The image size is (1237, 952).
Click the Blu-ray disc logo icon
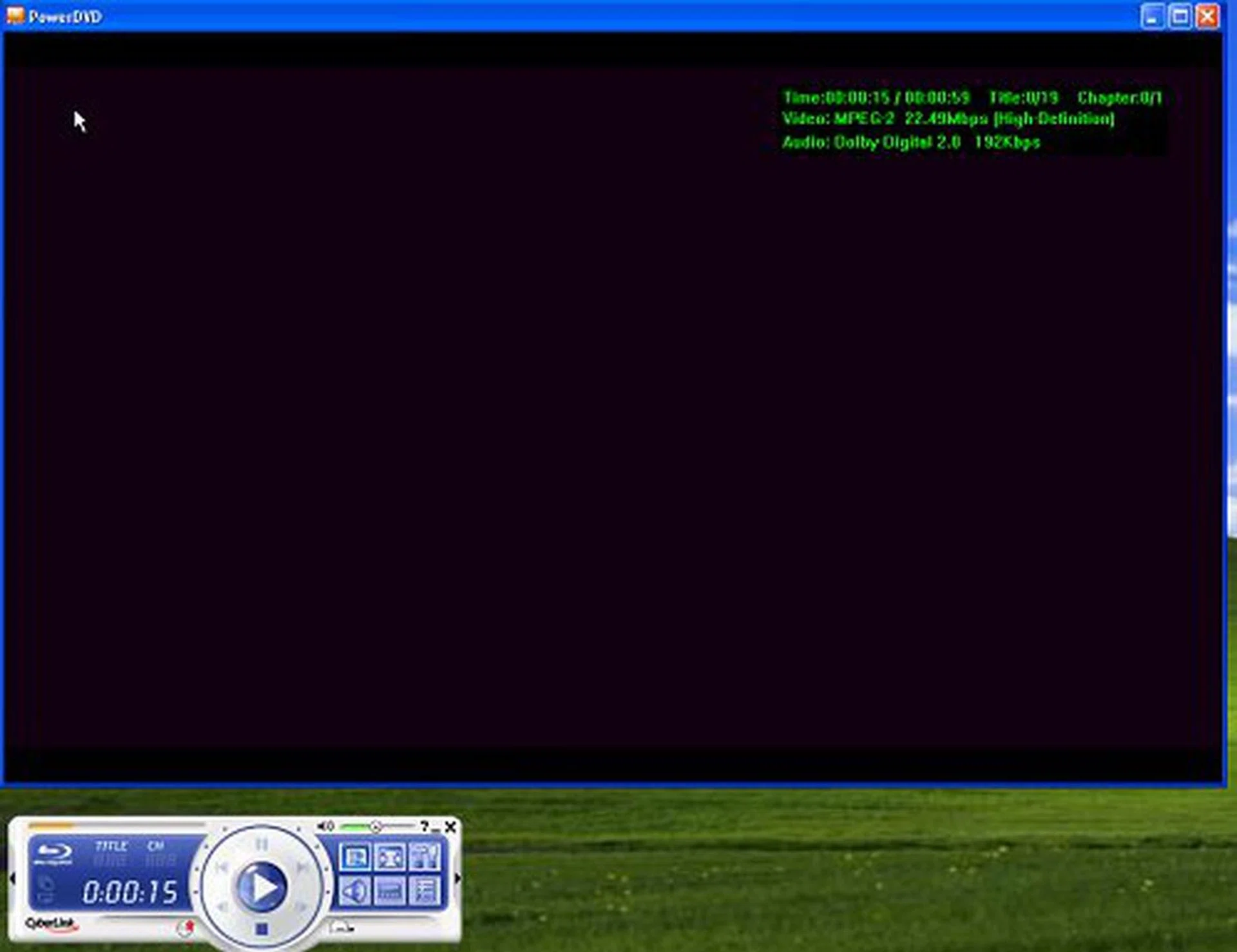[x=53, y=853]
